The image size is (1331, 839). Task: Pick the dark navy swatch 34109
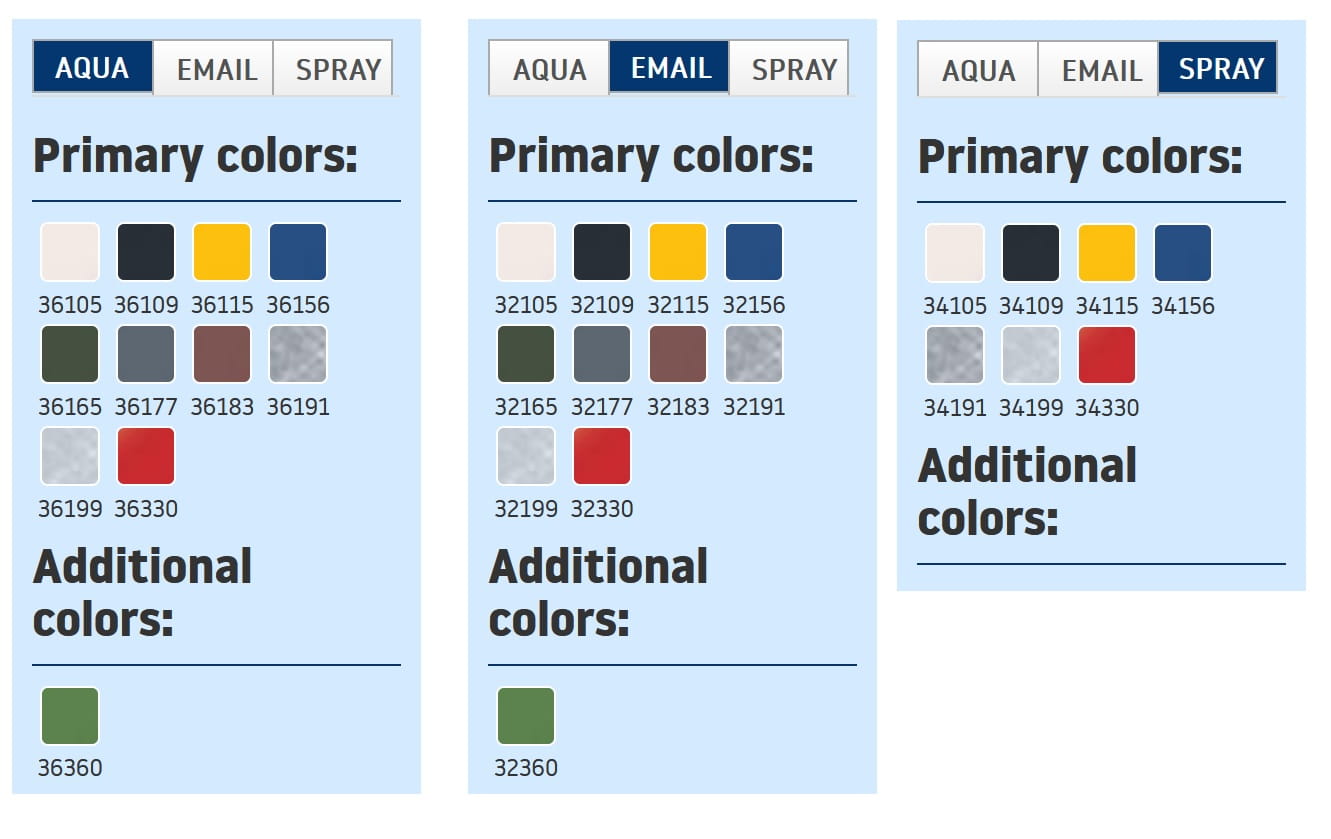point(1031,253)
